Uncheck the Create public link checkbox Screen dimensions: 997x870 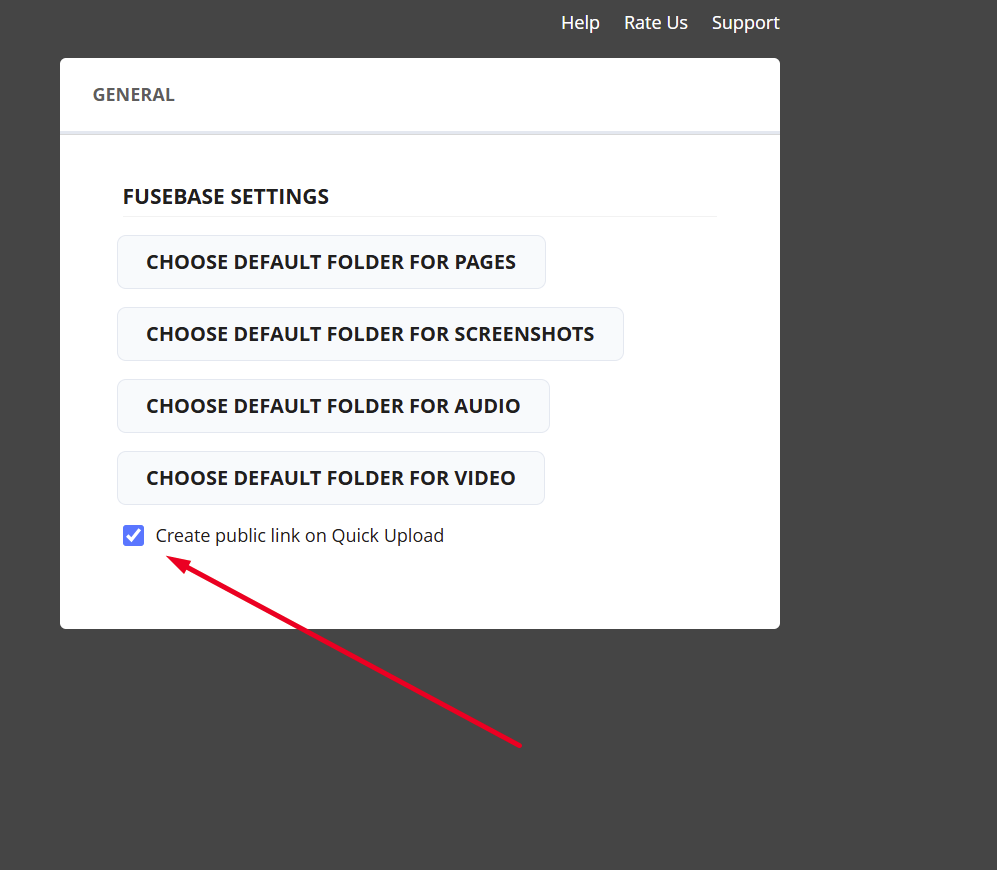coord(134,536)
